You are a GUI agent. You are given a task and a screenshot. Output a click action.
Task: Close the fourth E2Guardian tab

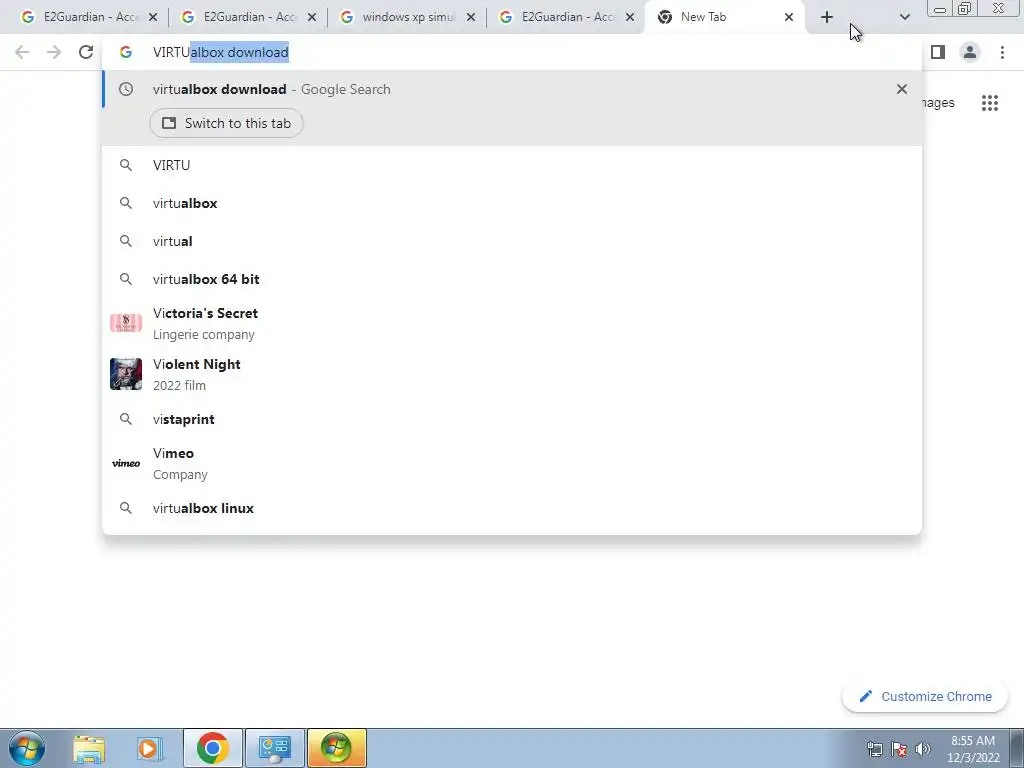point(630,18)
